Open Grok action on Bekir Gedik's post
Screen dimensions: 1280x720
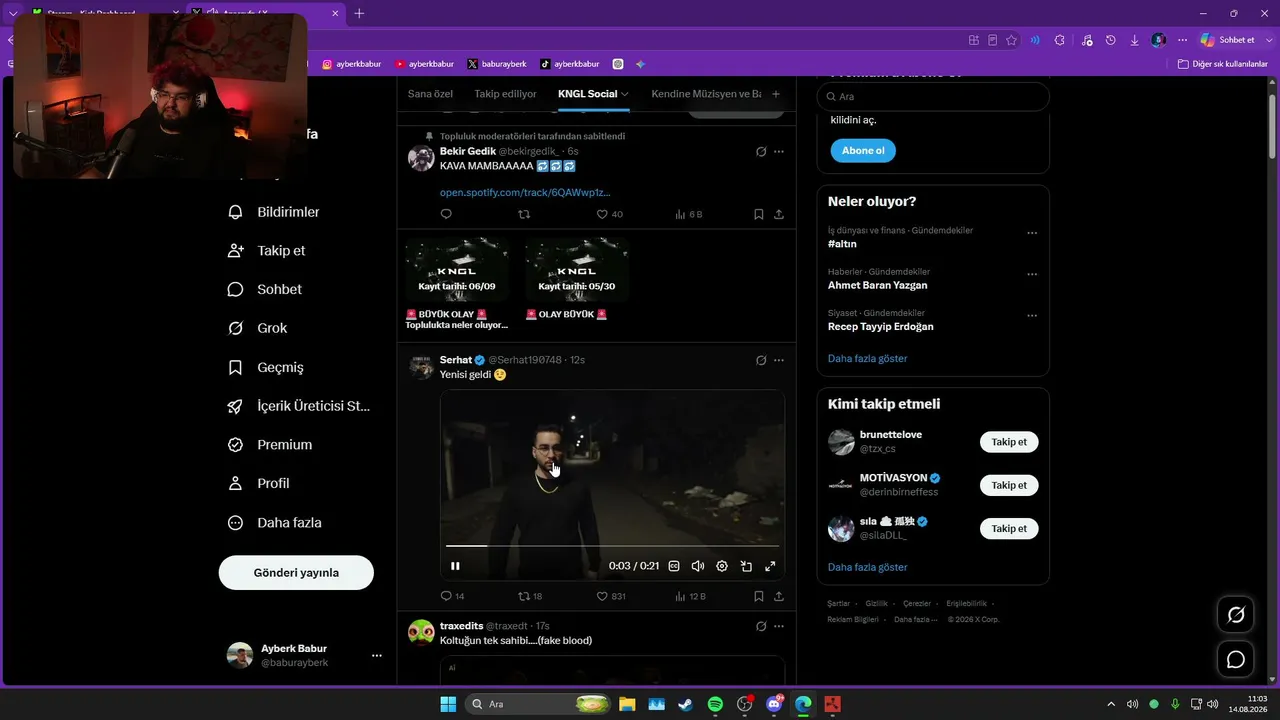tap(761, 152)
